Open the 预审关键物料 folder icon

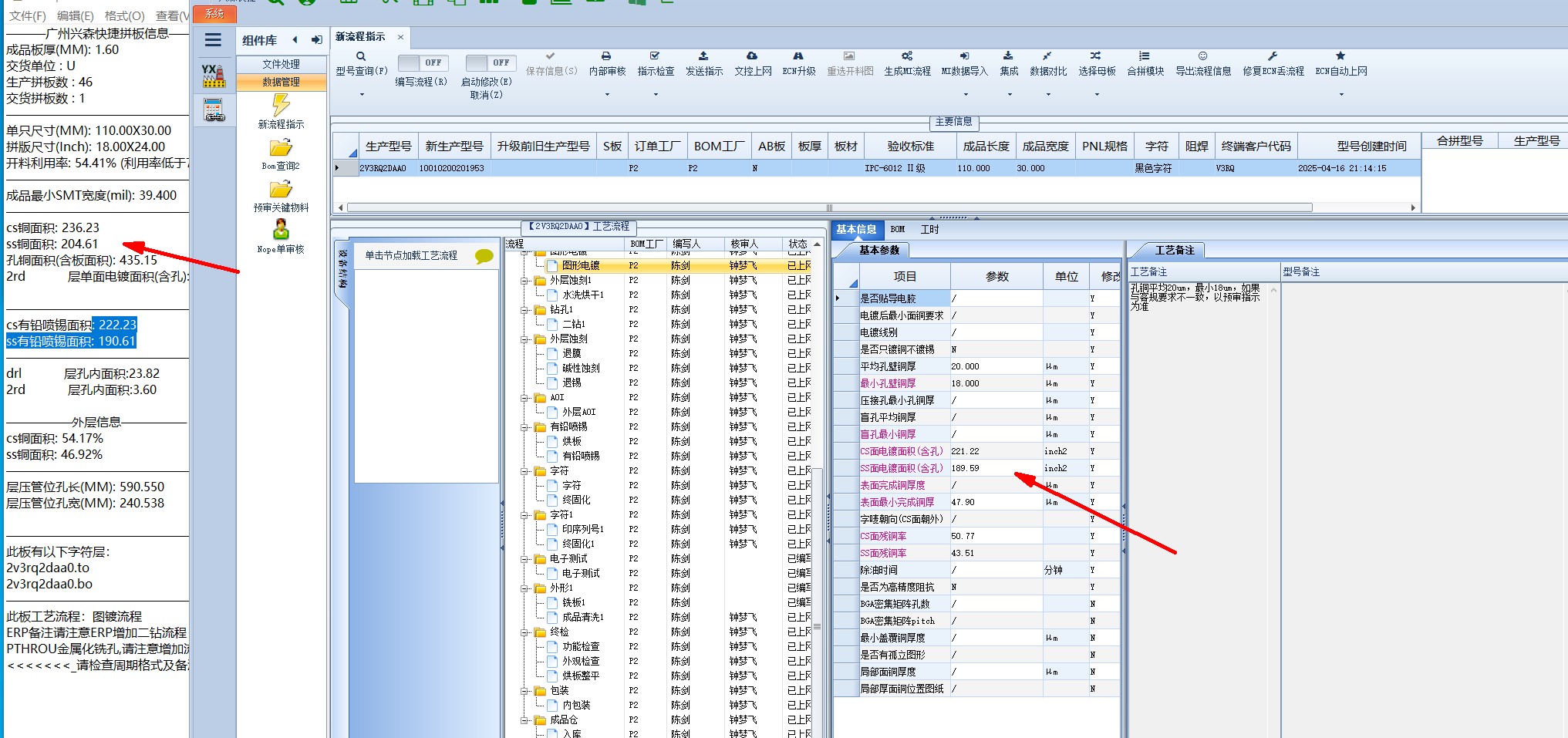[281, 190]
